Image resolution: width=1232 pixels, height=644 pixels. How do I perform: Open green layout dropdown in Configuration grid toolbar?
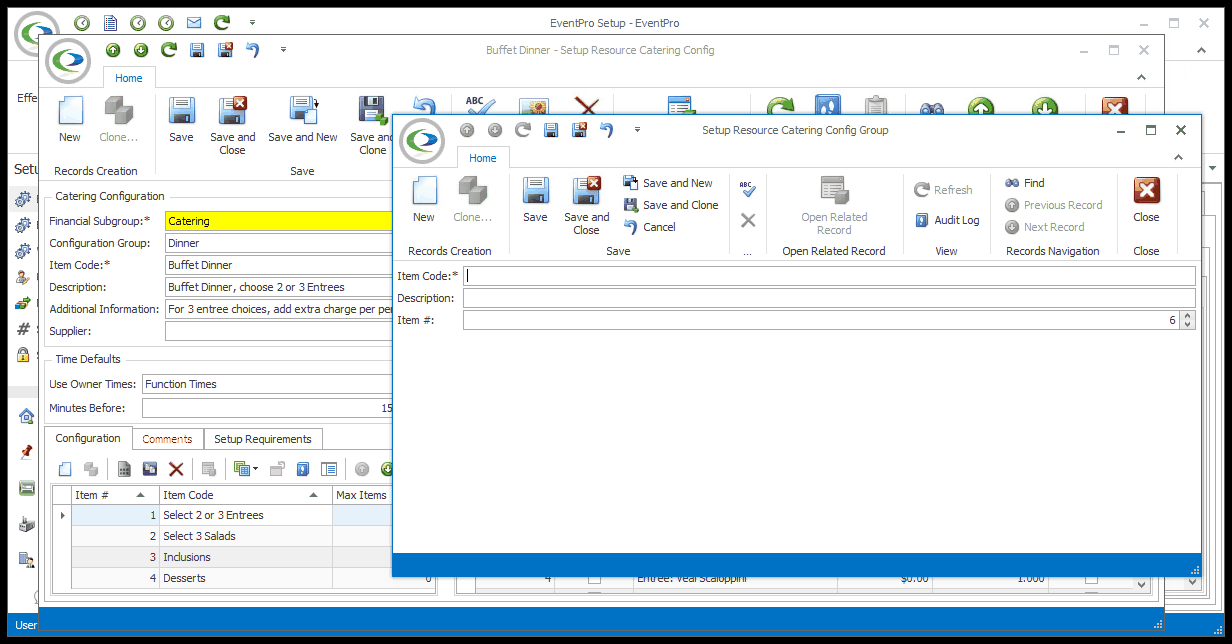tap(246, 469)
